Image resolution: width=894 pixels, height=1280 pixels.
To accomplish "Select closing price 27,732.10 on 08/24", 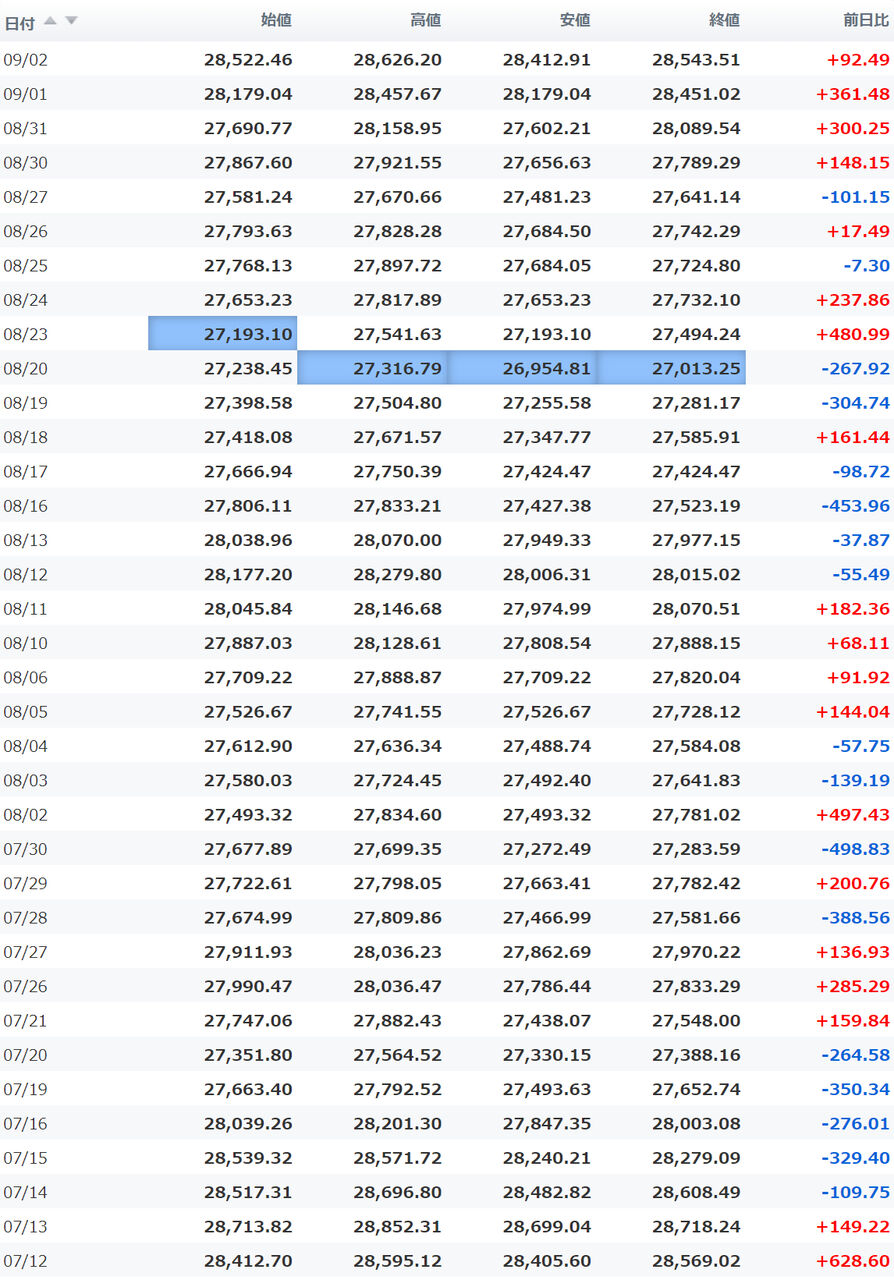I will [696, 300].
